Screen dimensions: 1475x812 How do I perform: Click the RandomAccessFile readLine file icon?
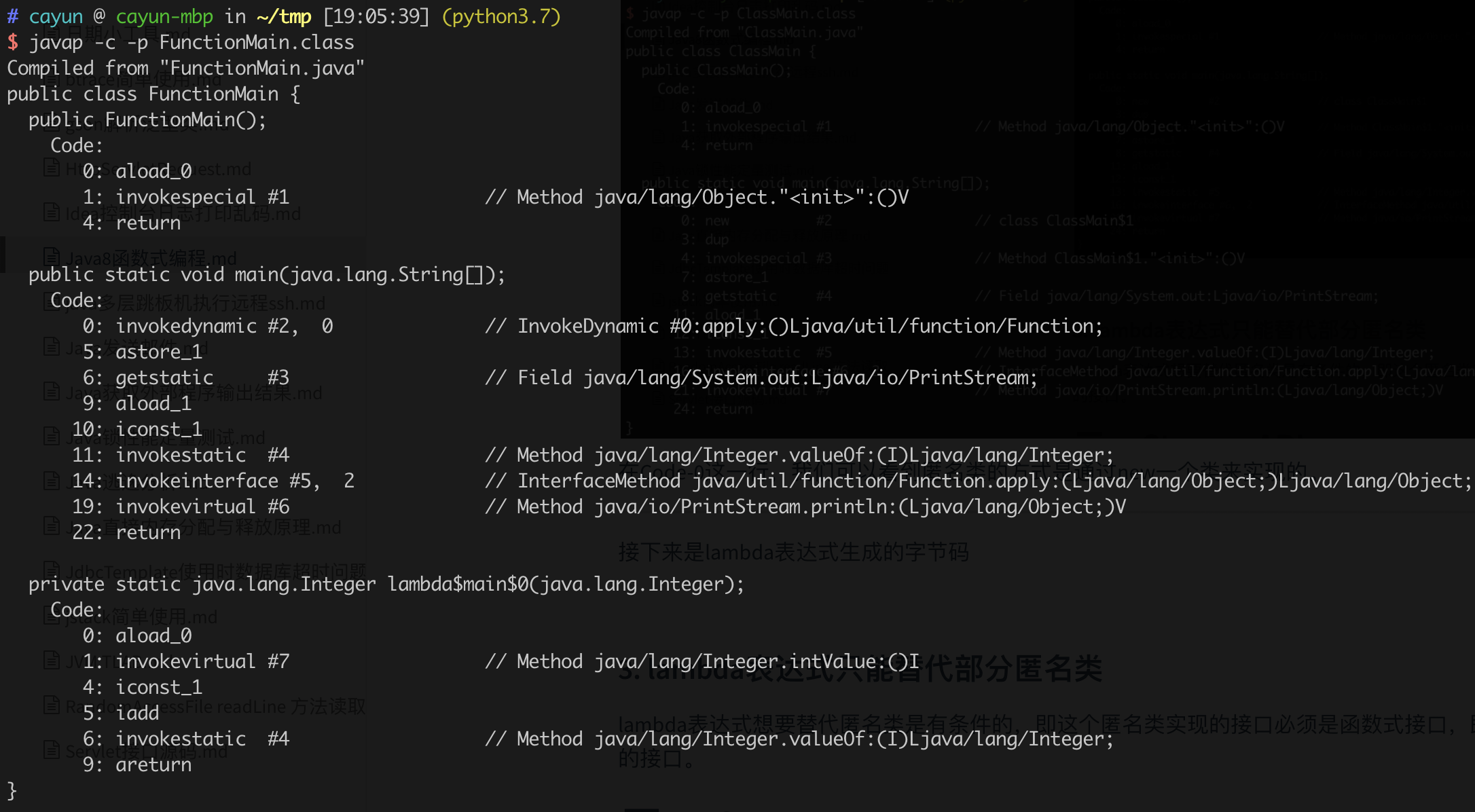(52, 705)
